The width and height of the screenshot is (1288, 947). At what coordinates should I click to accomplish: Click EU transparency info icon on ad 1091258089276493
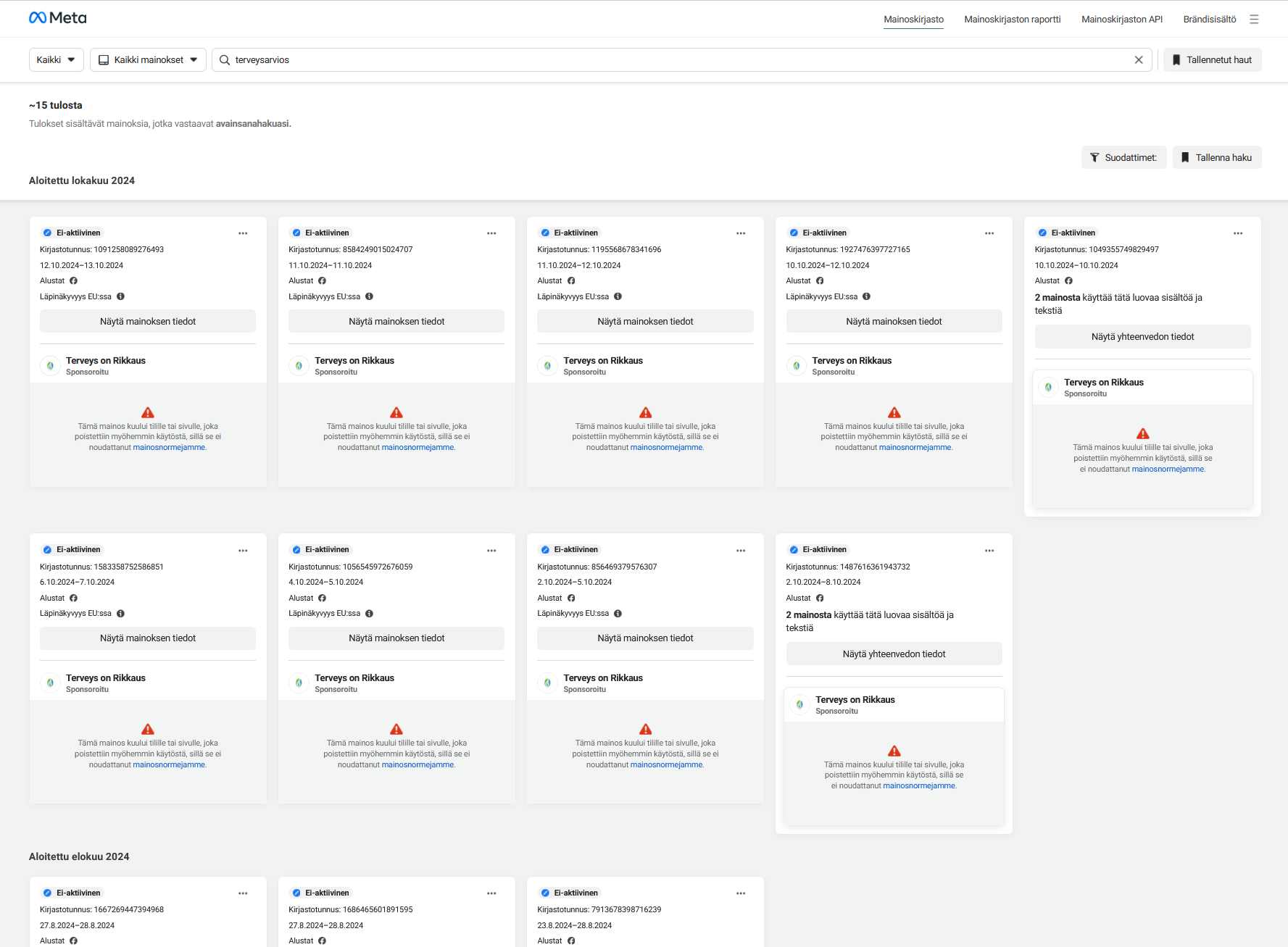coord(120,296)
